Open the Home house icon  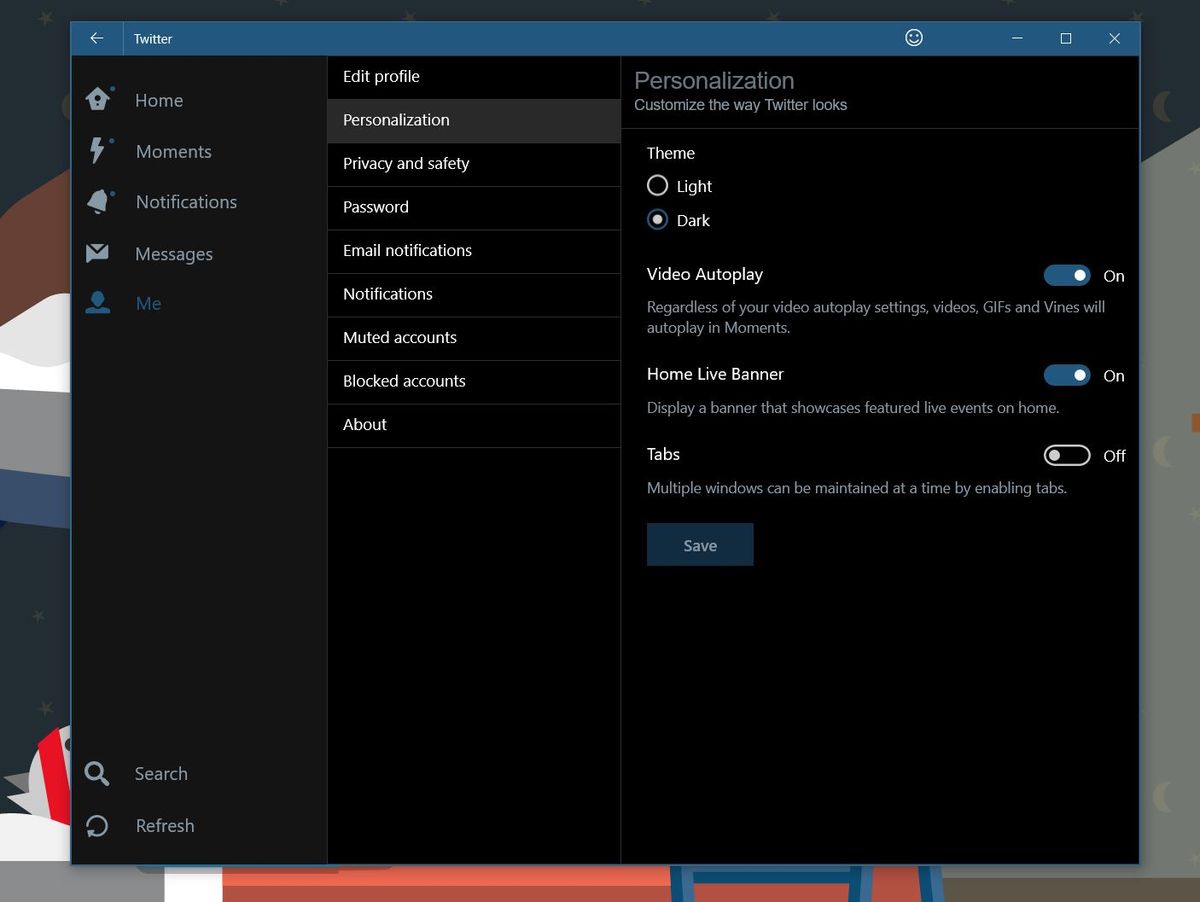coord(98,99)
